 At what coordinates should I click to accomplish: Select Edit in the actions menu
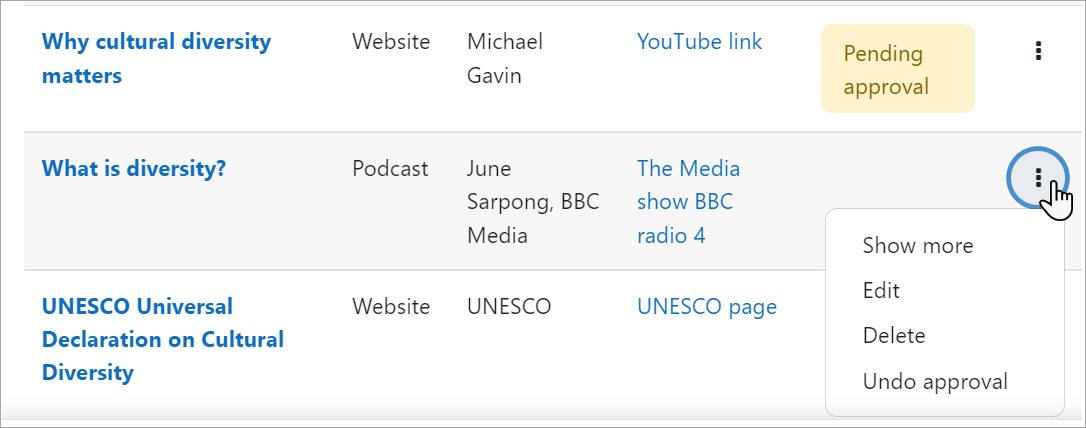point(881,290)
